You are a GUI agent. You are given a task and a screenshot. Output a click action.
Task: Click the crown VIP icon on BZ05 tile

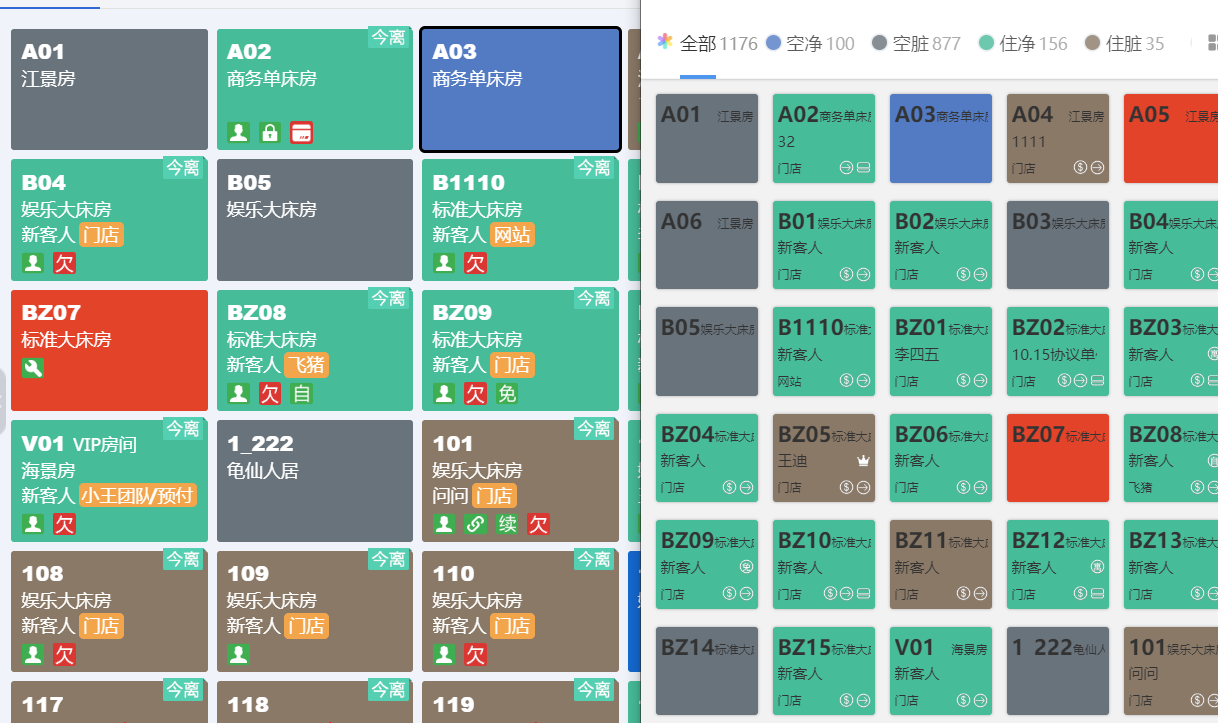(x=864, y=461)
